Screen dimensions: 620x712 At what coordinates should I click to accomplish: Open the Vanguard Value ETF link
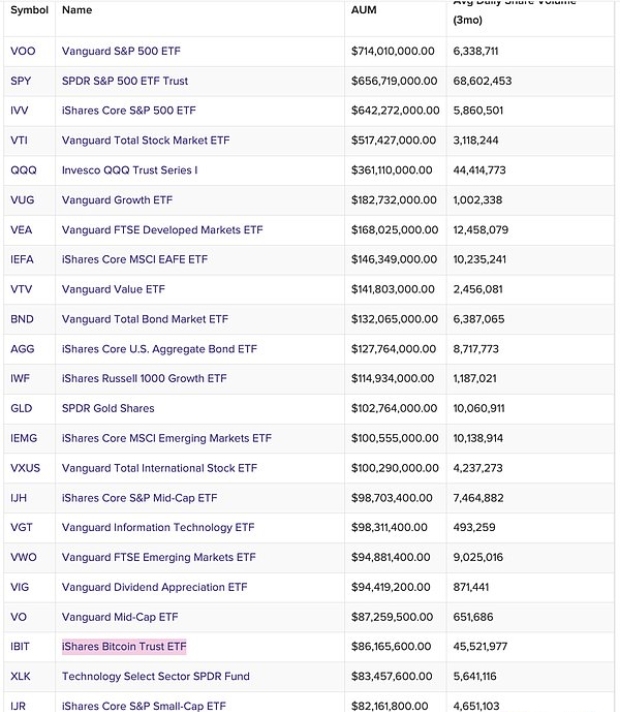113,289
